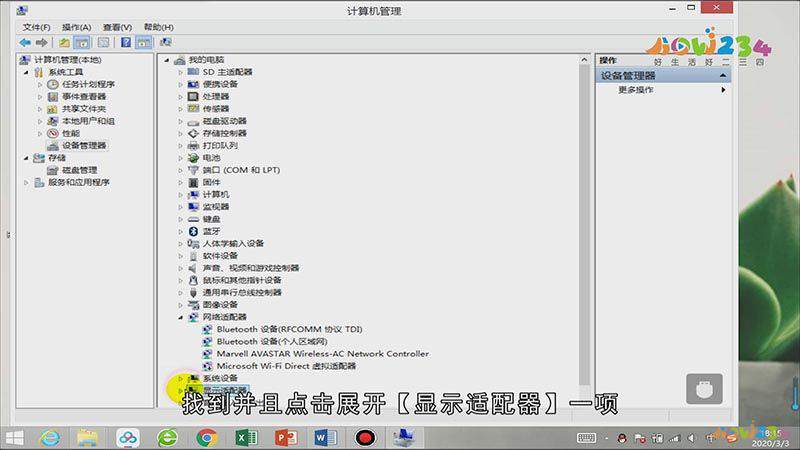Expand the 系统设备 category
Screen dimensions: 800x450
click(x=181, y=379)
